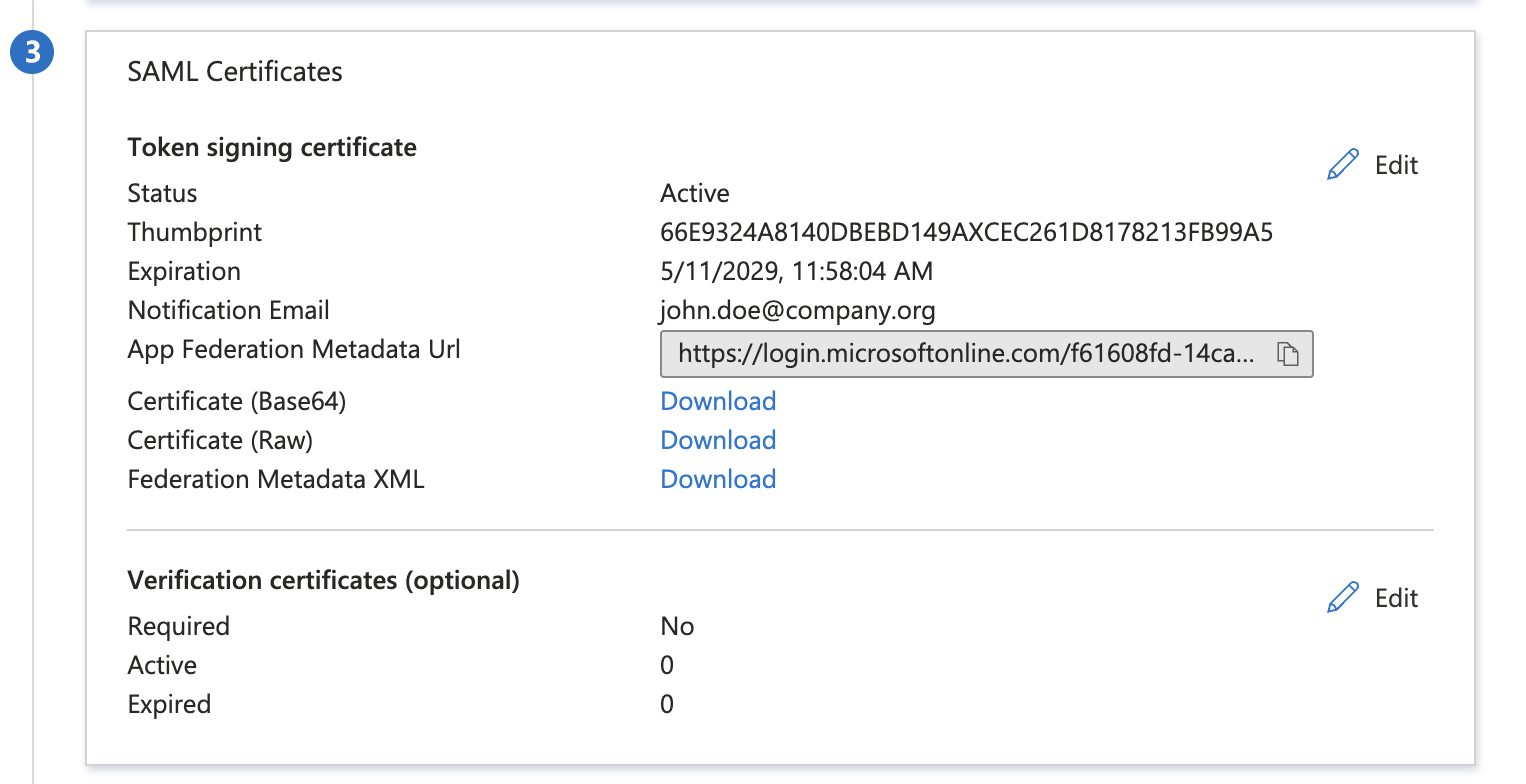Download the Certificate (Raw)
Viewport: 1526px width, 784px height.
[718, 440]
